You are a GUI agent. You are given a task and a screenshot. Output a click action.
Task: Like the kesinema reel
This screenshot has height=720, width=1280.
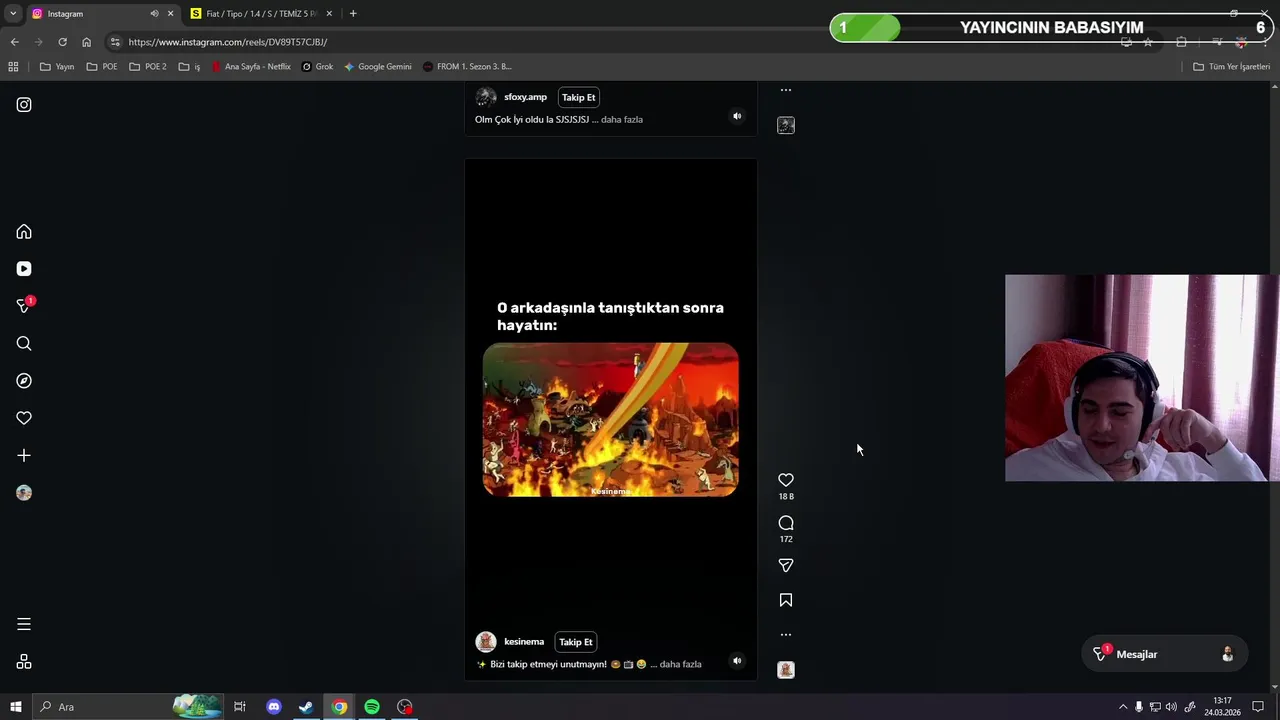point(786,480)
